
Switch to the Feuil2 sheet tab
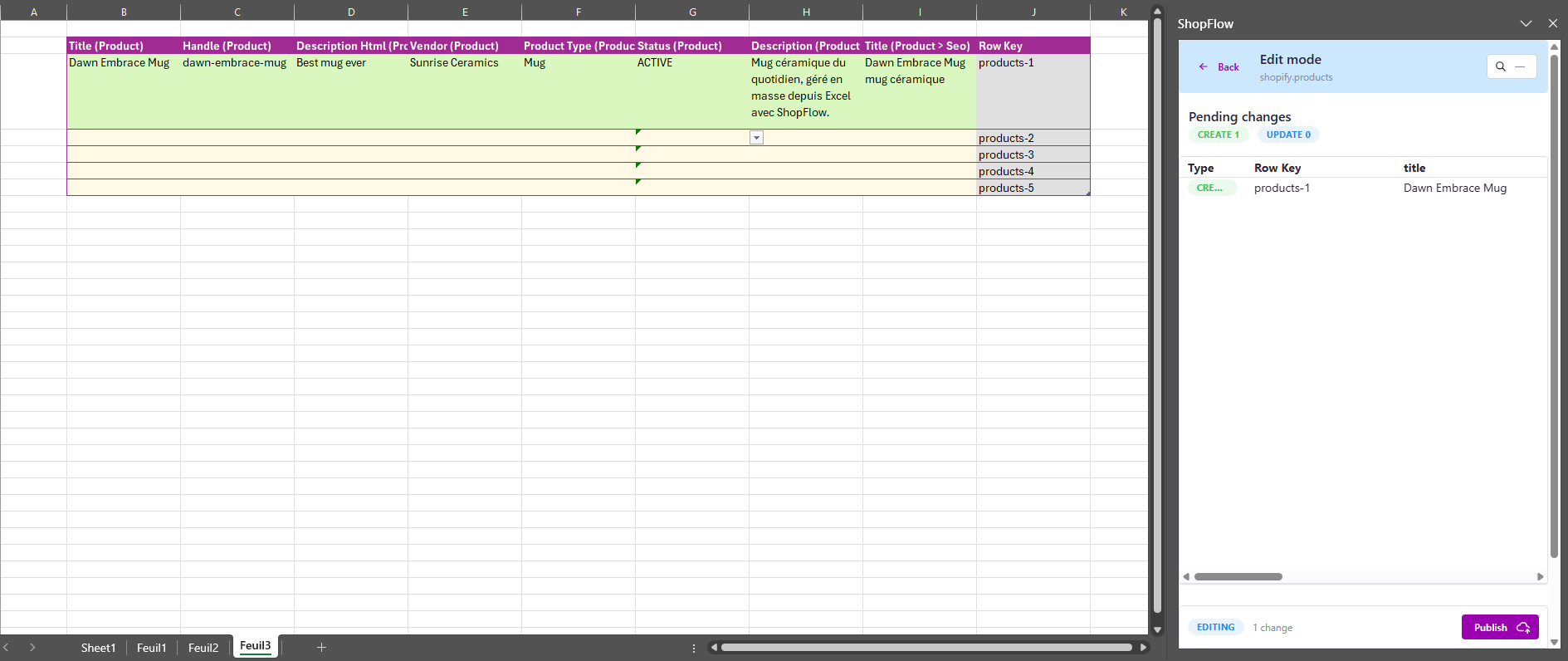203,648
